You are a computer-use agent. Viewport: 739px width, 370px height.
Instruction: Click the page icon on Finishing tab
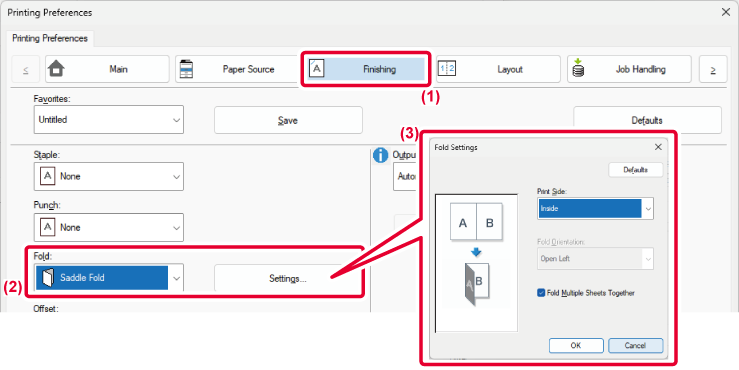point(316,69)
